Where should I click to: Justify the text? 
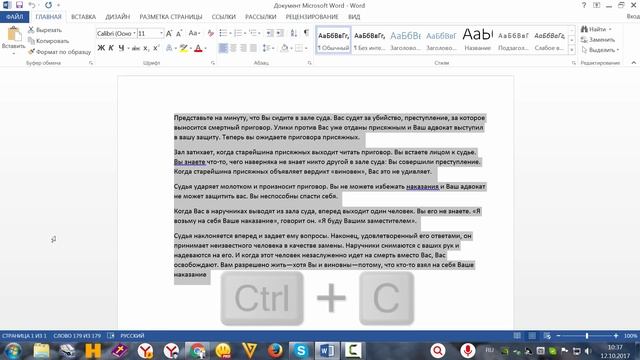pos(253,48)
